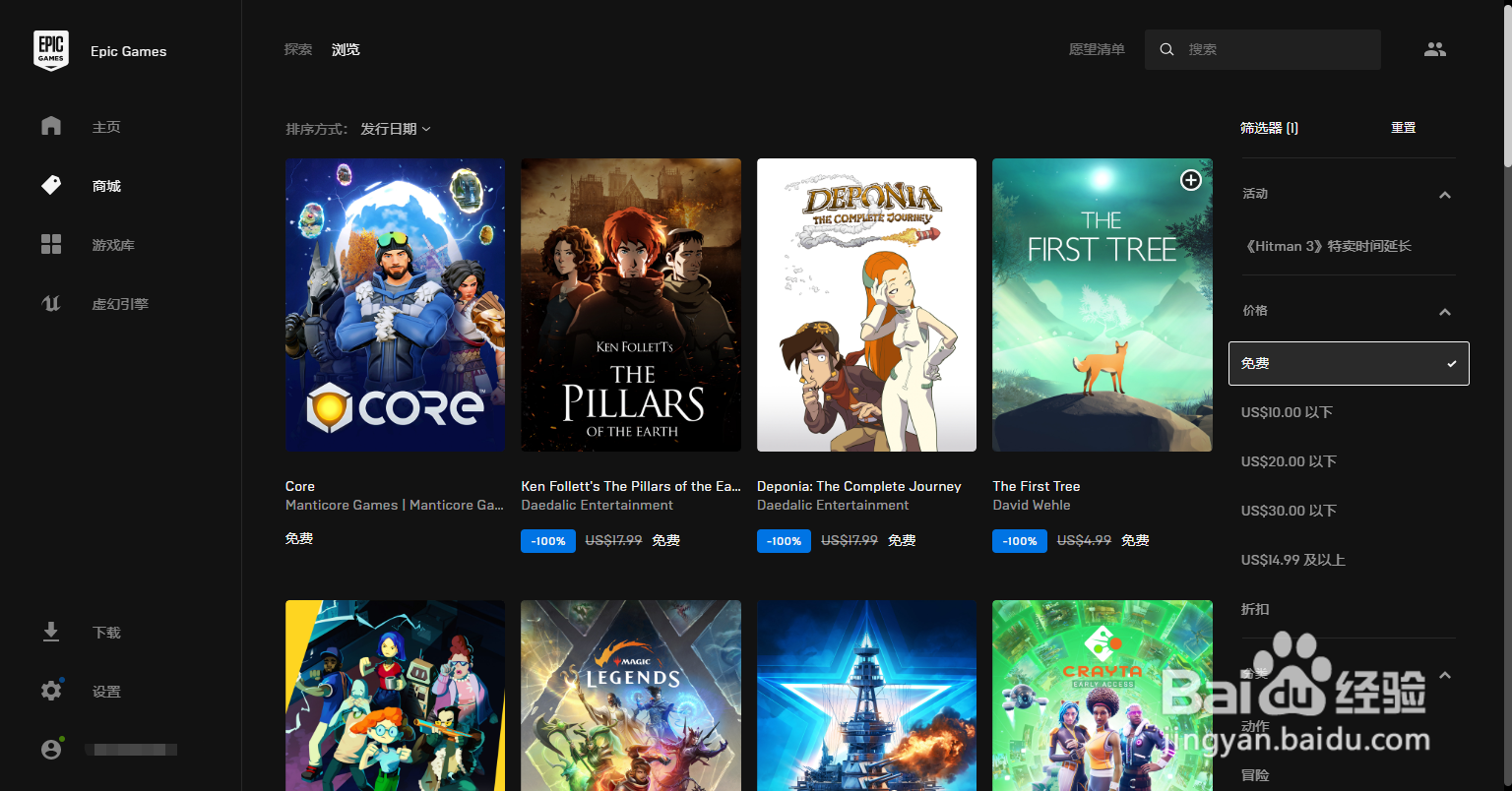Click the Epic Games logo icon
The image size is (1512, 791).
tap(51, 50)
